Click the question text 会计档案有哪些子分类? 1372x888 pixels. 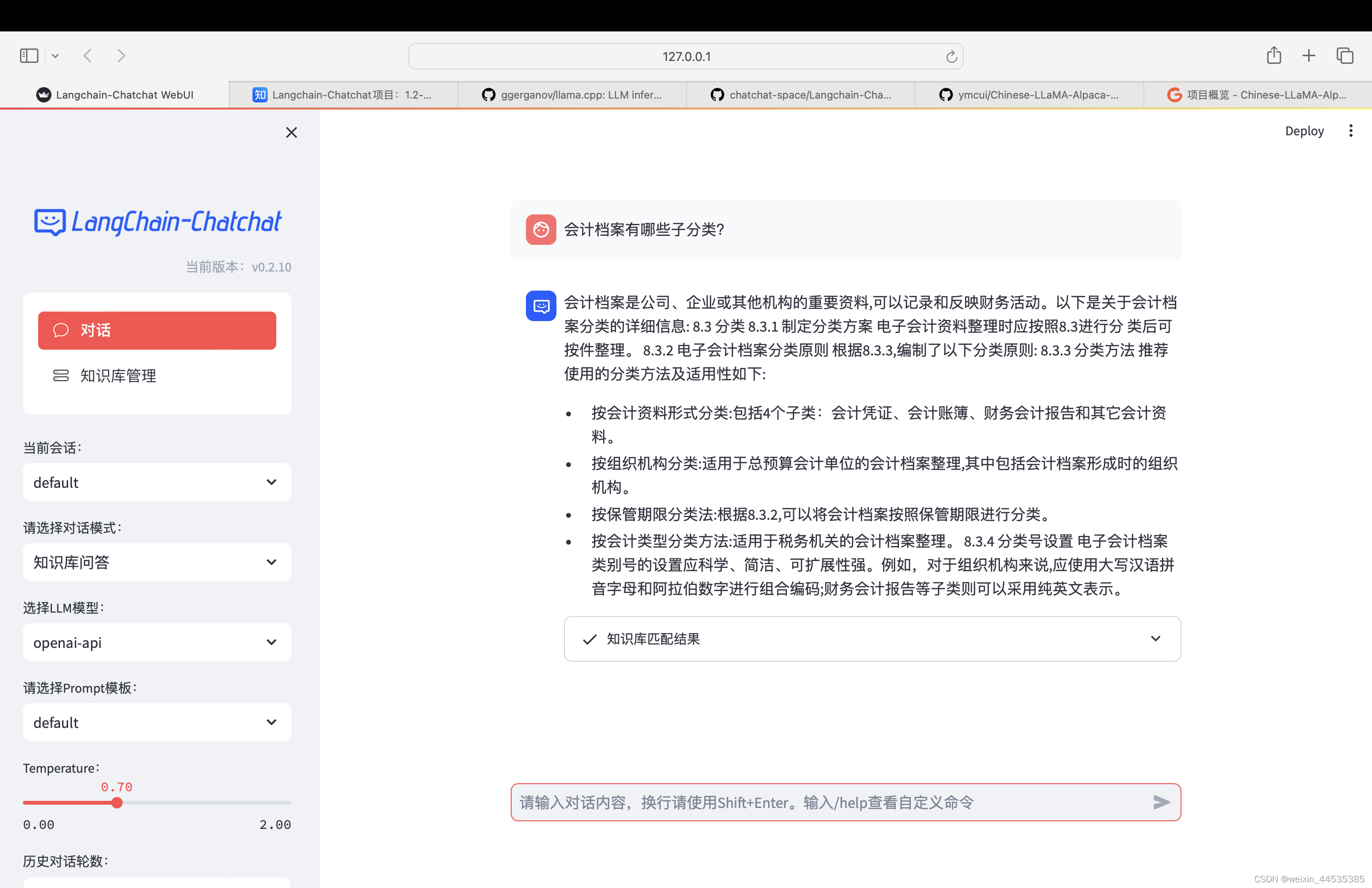(x=644, y=230)
